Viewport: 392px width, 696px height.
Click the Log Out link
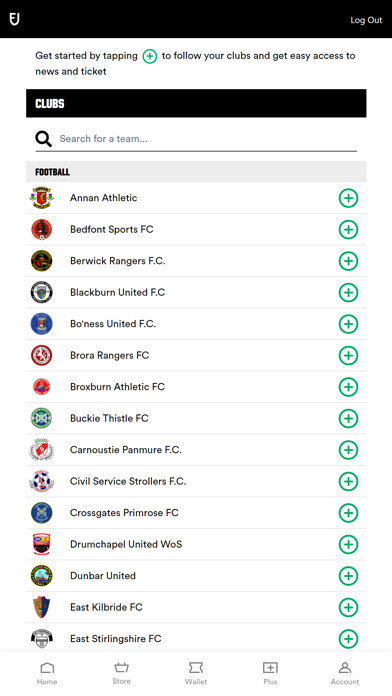[x=366, y=20]
